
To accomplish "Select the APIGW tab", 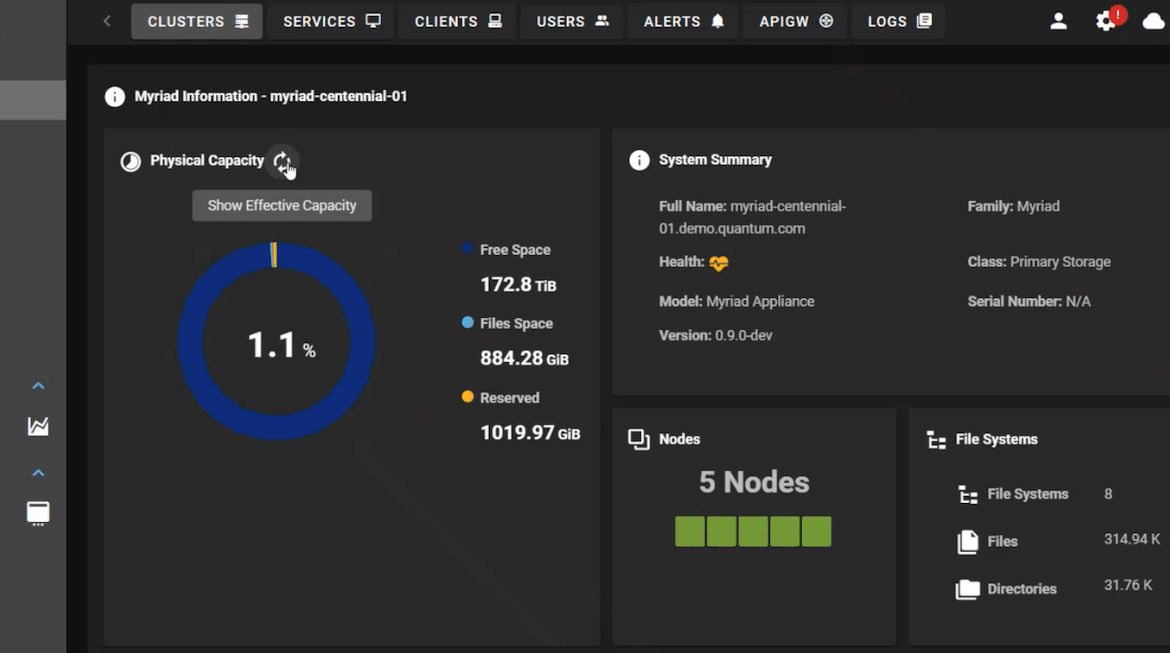I will (x=795, y=22).
